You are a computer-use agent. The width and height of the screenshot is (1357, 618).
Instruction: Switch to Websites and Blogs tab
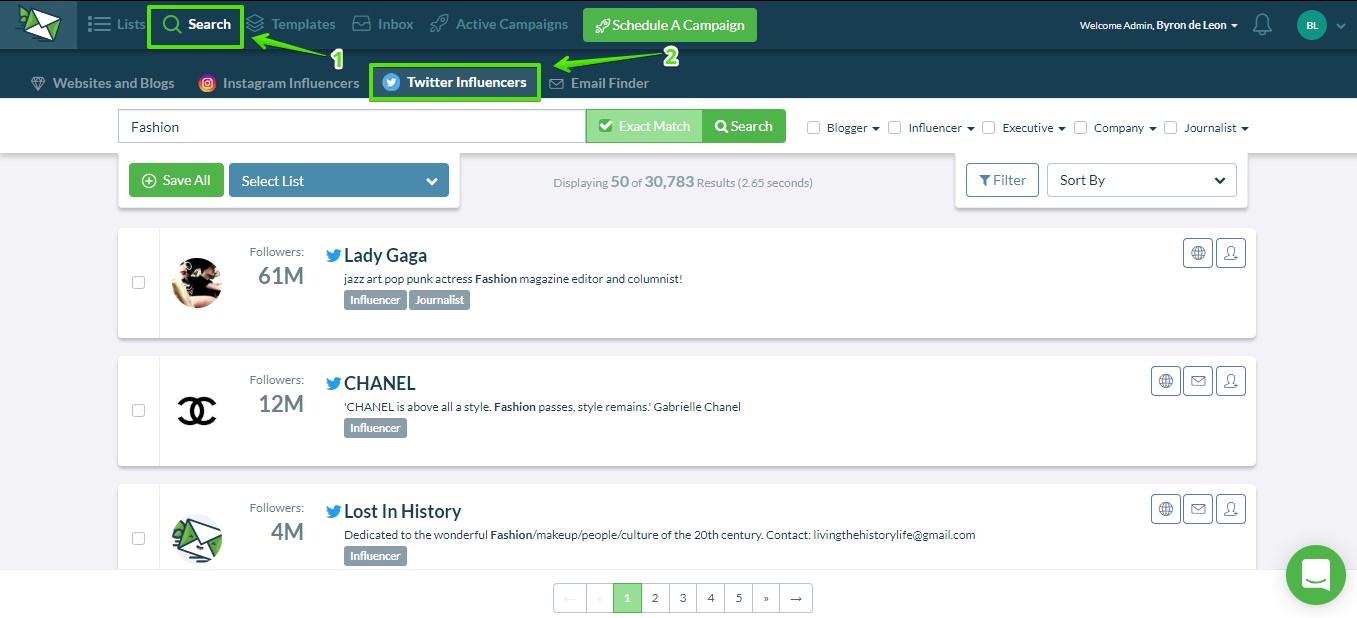pyautogui.click(x=102, y=83)
